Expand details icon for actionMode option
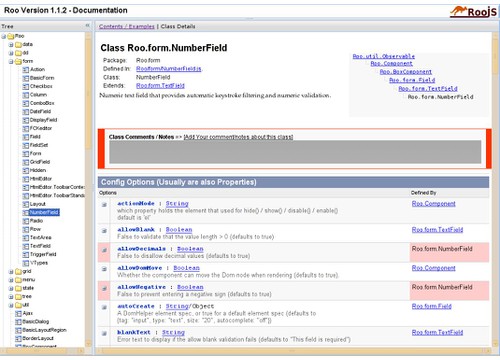Image resolution: width=500 pixels, height=360 pixels. [x=104, y=205]
